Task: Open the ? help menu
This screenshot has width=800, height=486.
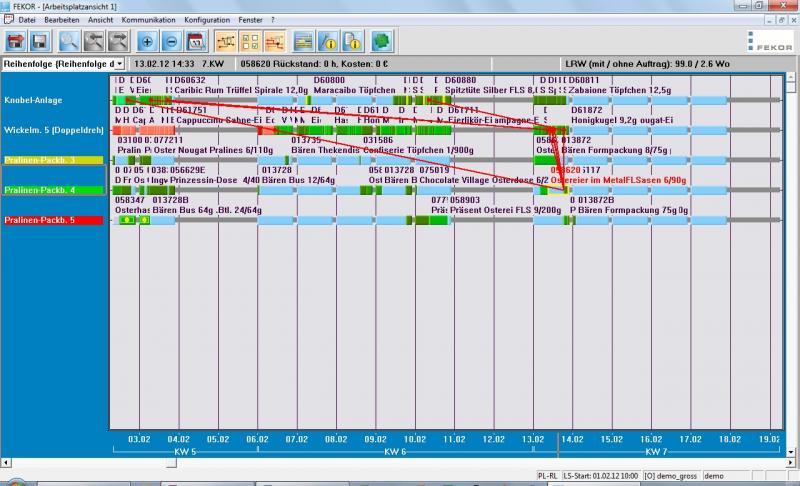Action: (x=273, y=20)
